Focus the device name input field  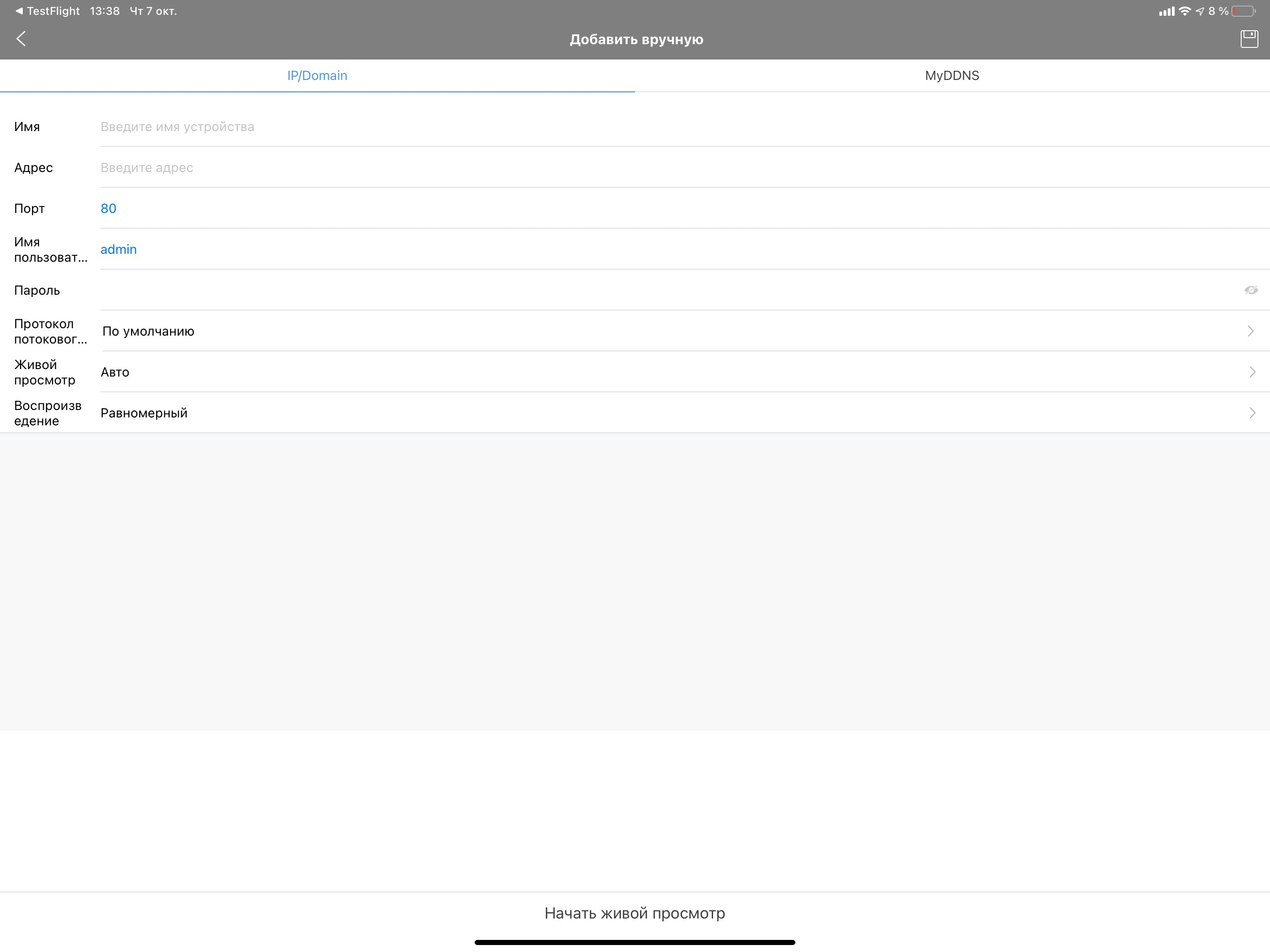[685, 126]
